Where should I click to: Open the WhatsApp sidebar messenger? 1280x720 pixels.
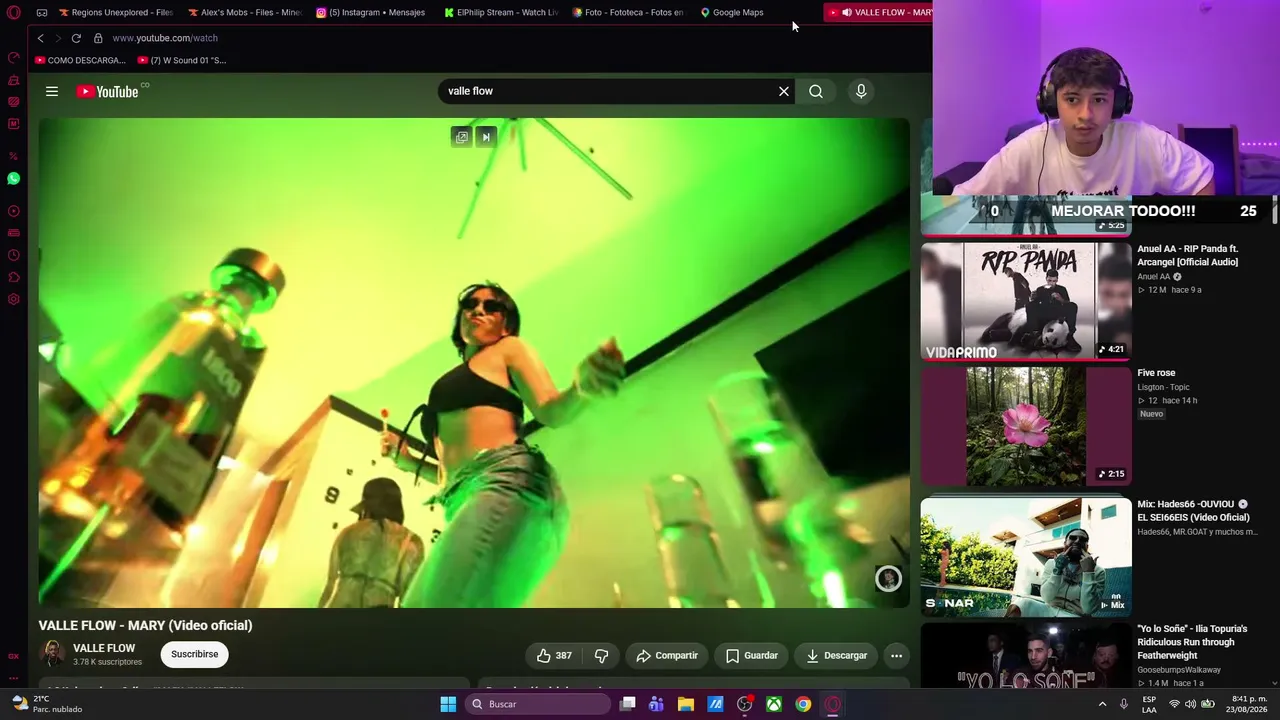pos(13,178)
